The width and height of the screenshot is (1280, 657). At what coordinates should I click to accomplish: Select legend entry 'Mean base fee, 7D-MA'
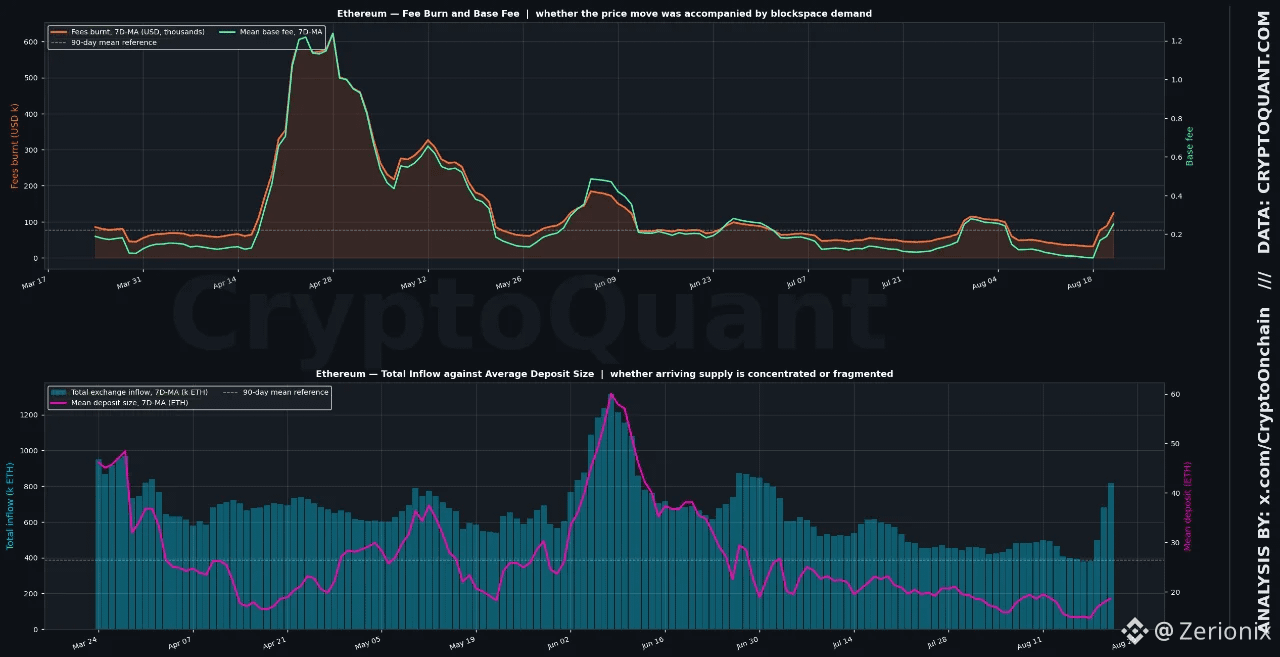(x=281, y=32)
